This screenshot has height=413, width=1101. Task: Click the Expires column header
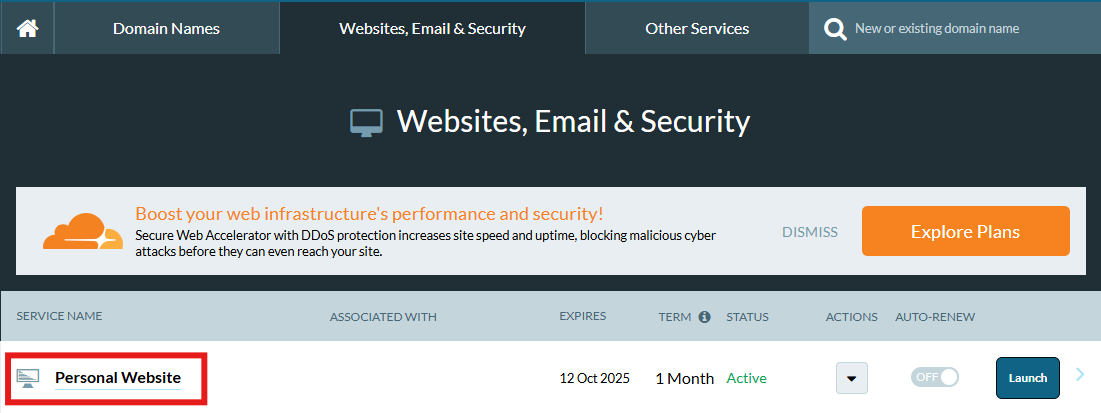582,316
